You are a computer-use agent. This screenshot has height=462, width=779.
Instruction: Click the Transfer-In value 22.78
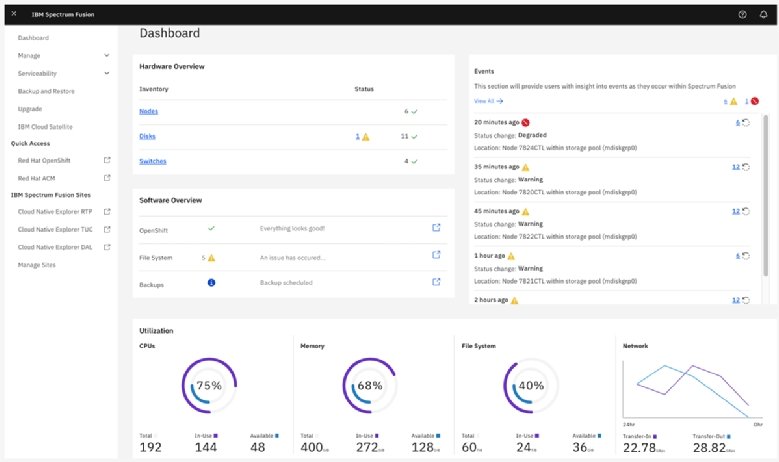pyautogui.click(x=640, y=448)
